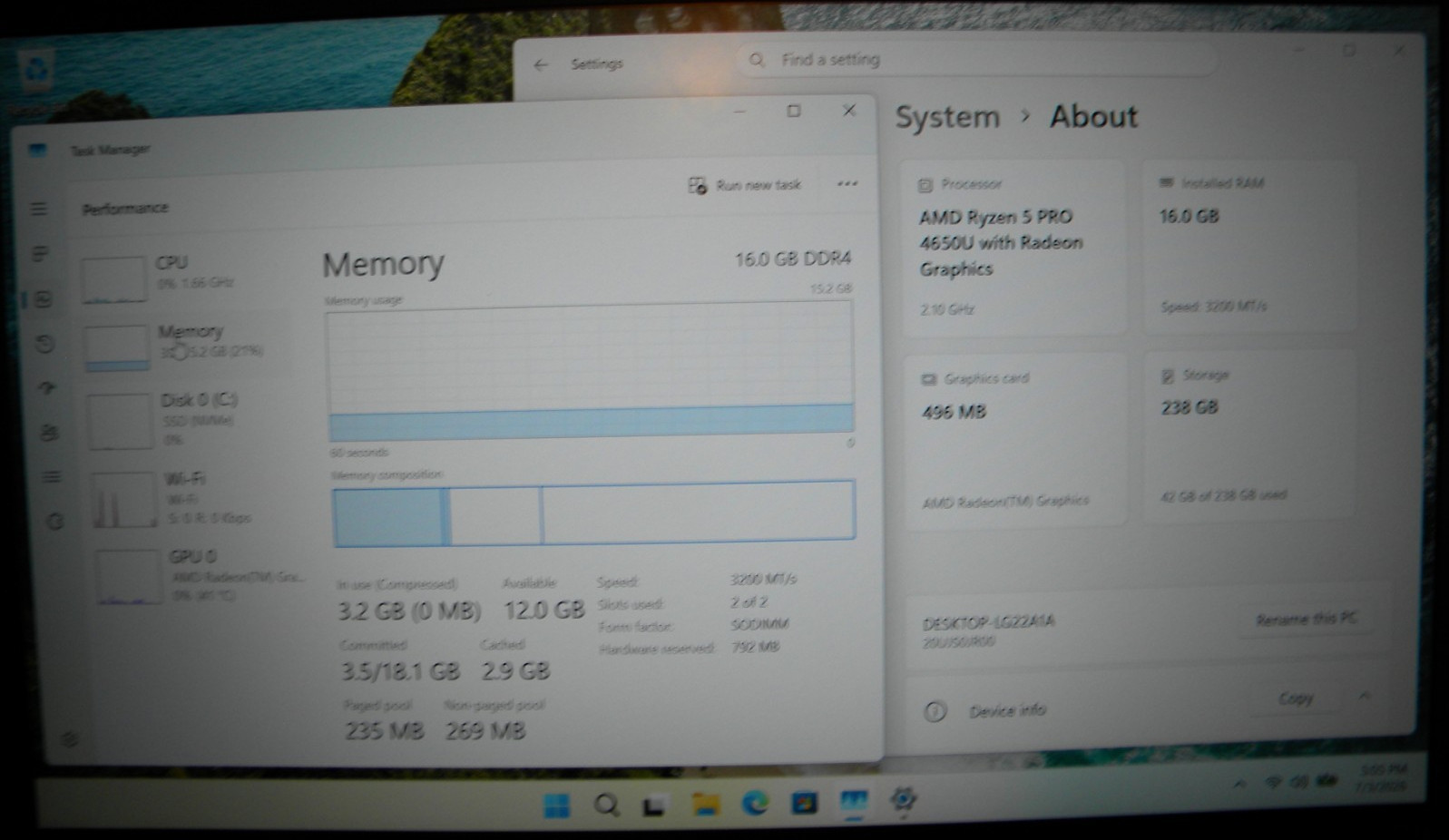Open File Explorer from taskbar

coord(705,803)
